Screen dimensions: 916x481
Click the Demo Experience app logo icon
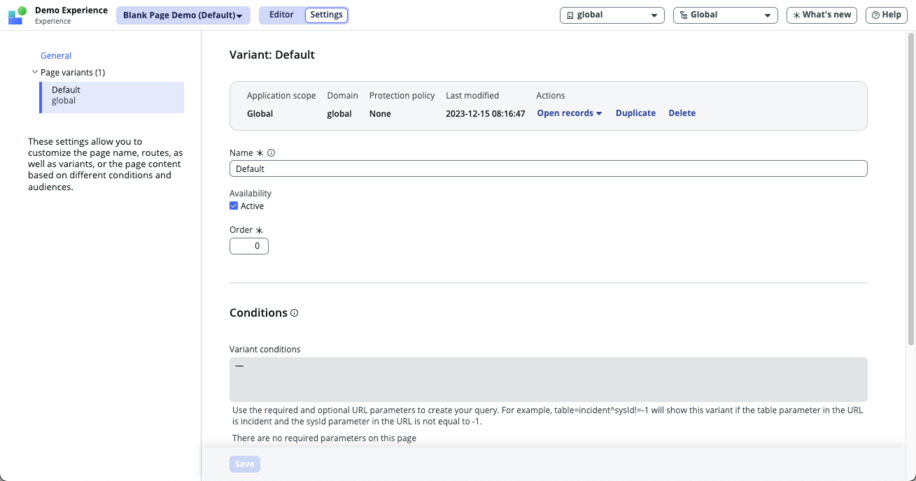tap(17, 15)
